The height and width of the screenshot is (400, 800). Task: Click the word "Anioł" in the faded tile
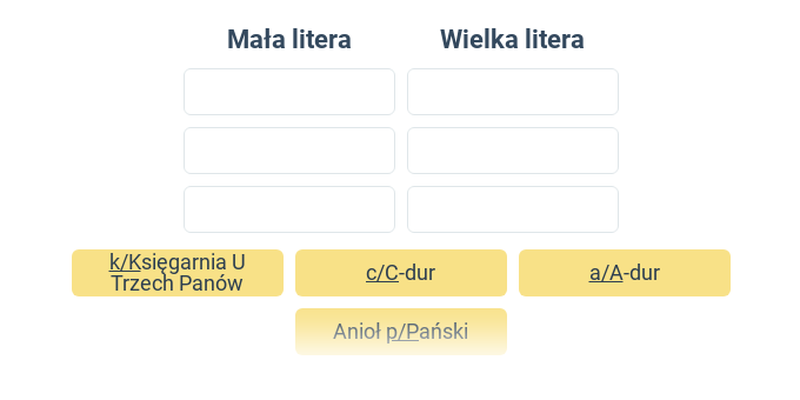point(357,332)
